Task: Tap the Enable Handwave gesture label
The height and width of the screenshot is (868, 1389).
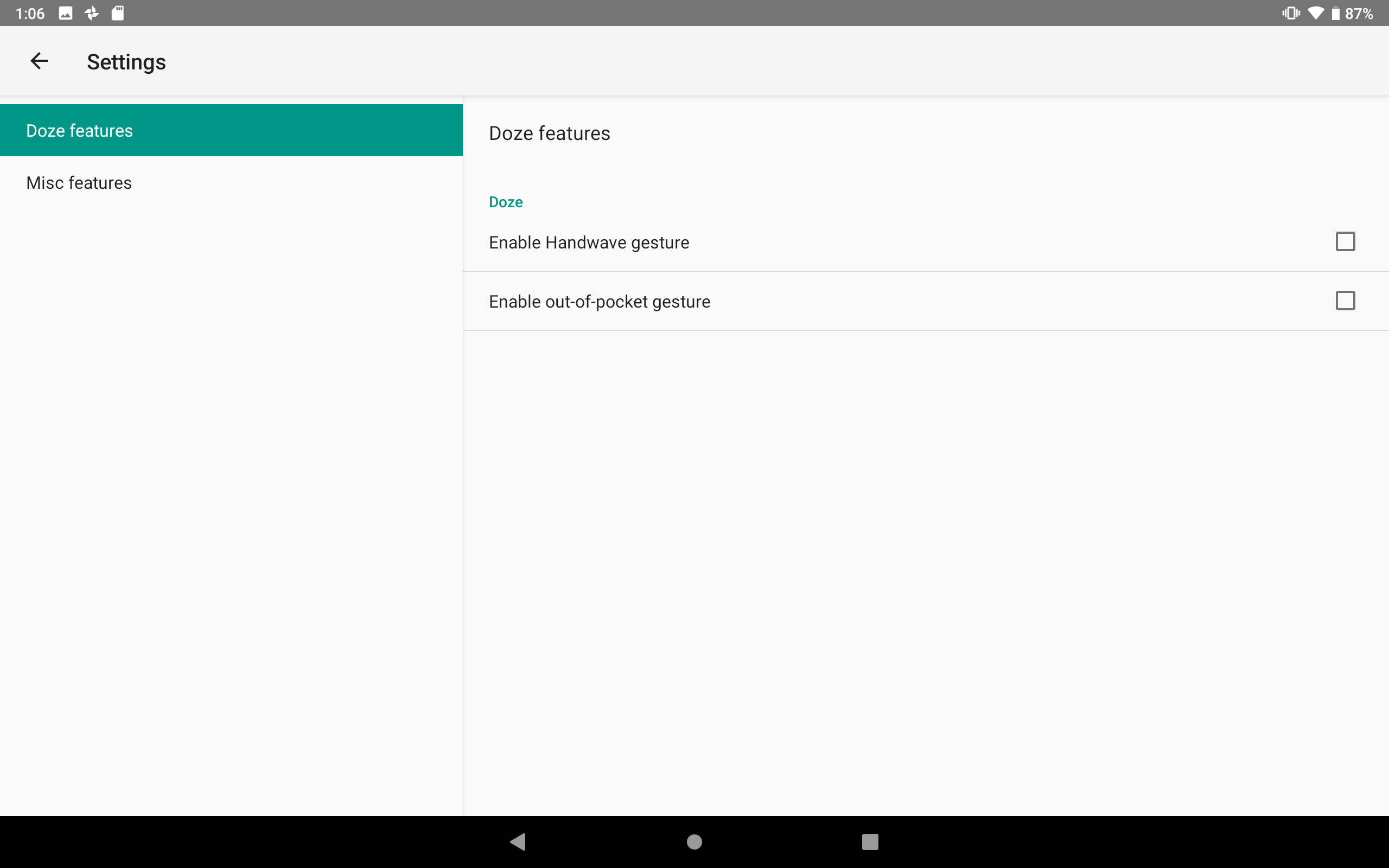Action: click(589, 243)
